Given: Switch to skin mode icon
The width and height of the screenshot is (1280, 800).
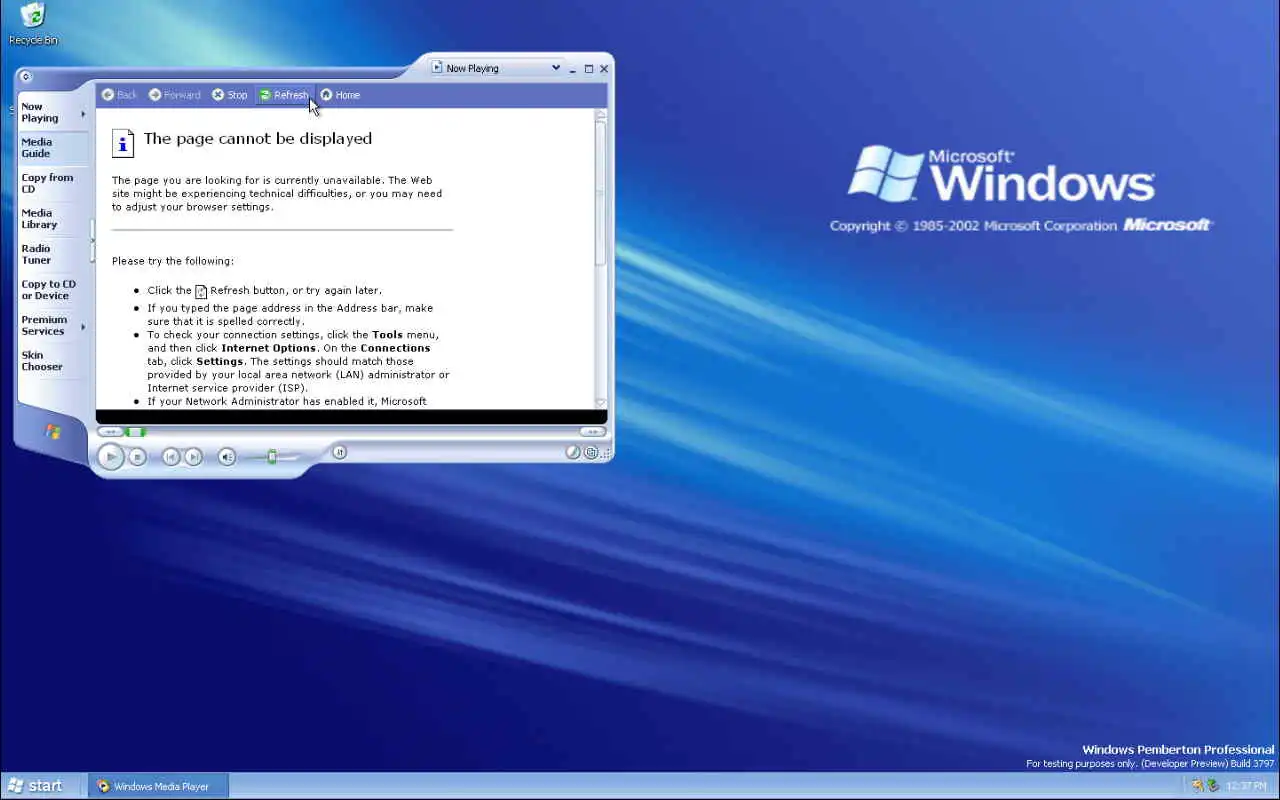Looking at the screenshot, I should pyautogui.click(x=591, y=453).
